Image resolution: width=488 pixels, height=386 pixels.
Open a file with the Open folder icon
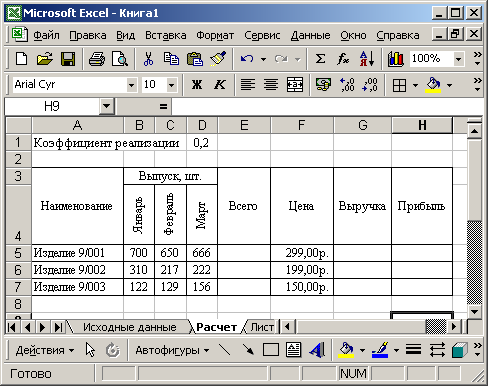point(45,59)
